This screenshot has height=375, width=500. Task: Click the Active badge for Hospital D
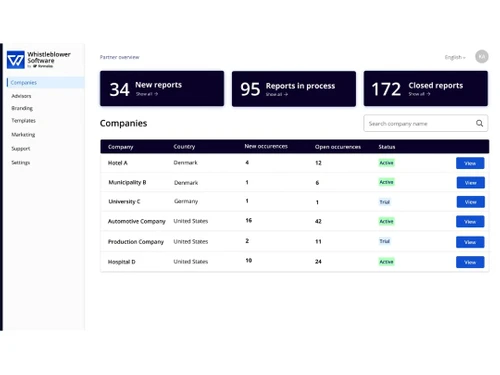[x=386, y=262]
